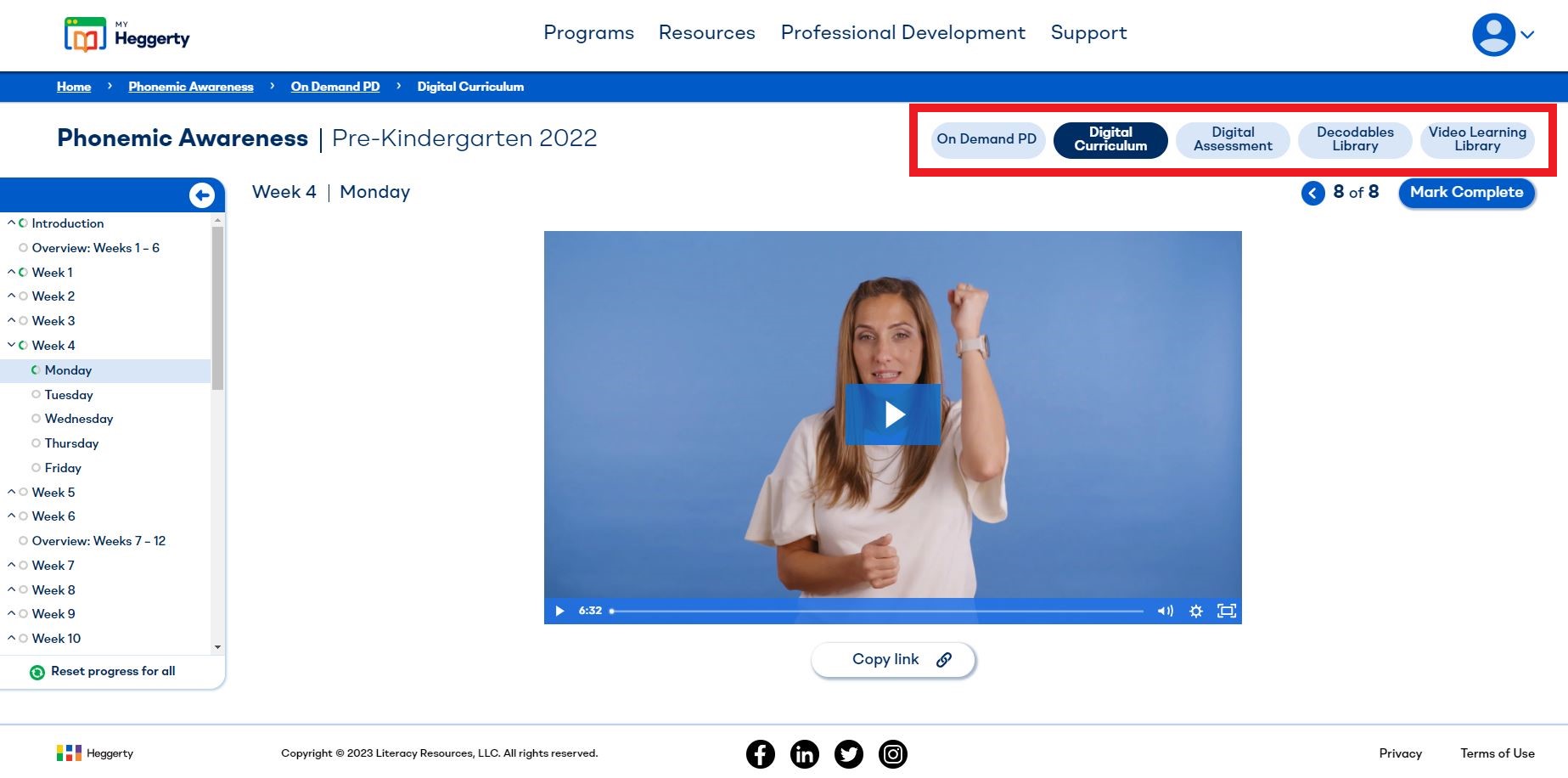Click the Instagram footer icon
The height and width of the screenshot is (778, 1568).
pos(893,753)
